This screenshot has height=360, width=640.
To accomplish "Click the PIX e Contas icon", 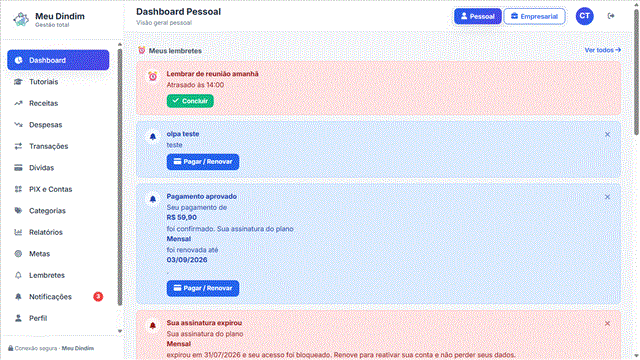I will coord(18,189).
